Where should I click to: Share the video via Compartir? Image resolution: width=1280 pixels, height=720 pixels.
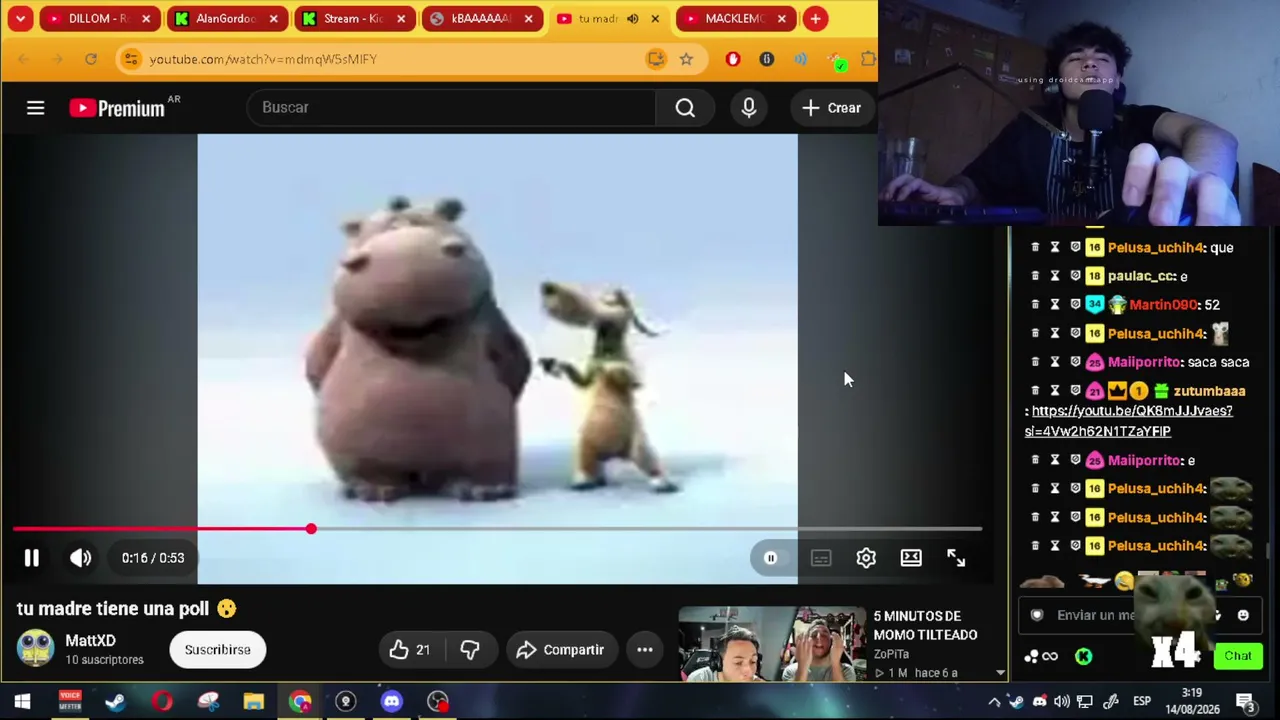point(561,650)
